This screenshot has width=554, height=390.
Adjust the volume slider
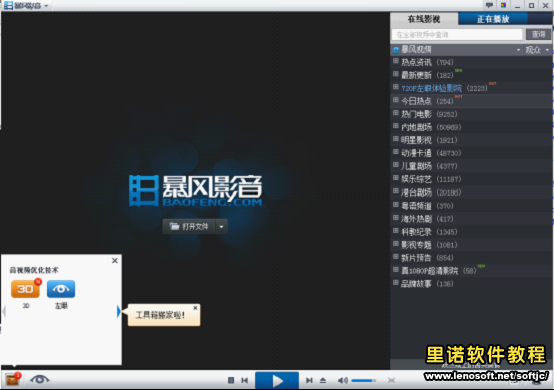[364, 380]
